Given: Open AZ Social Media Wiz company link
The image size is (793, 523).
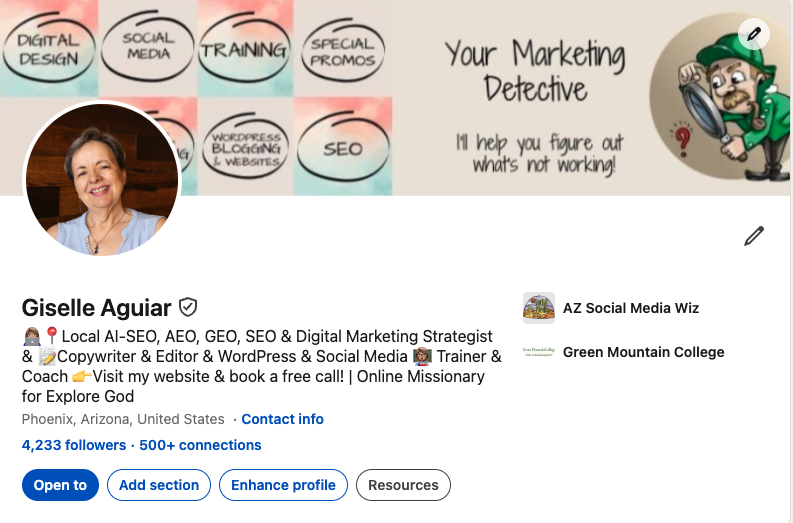Looking at the screenshot, I should (631, 308).
